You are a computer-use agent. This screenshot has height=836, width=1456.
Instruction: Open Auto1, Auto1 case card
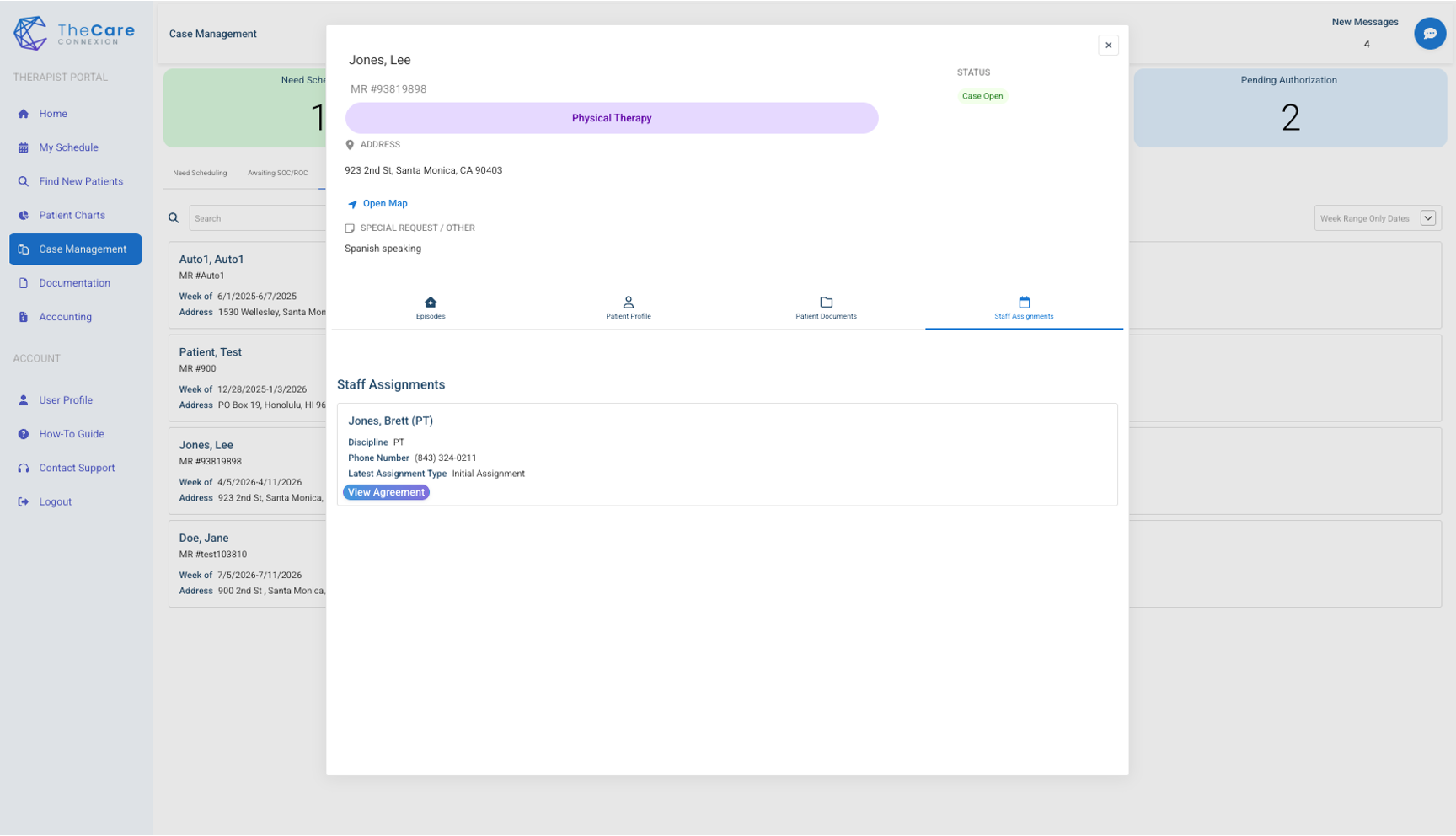coord(248,286)
